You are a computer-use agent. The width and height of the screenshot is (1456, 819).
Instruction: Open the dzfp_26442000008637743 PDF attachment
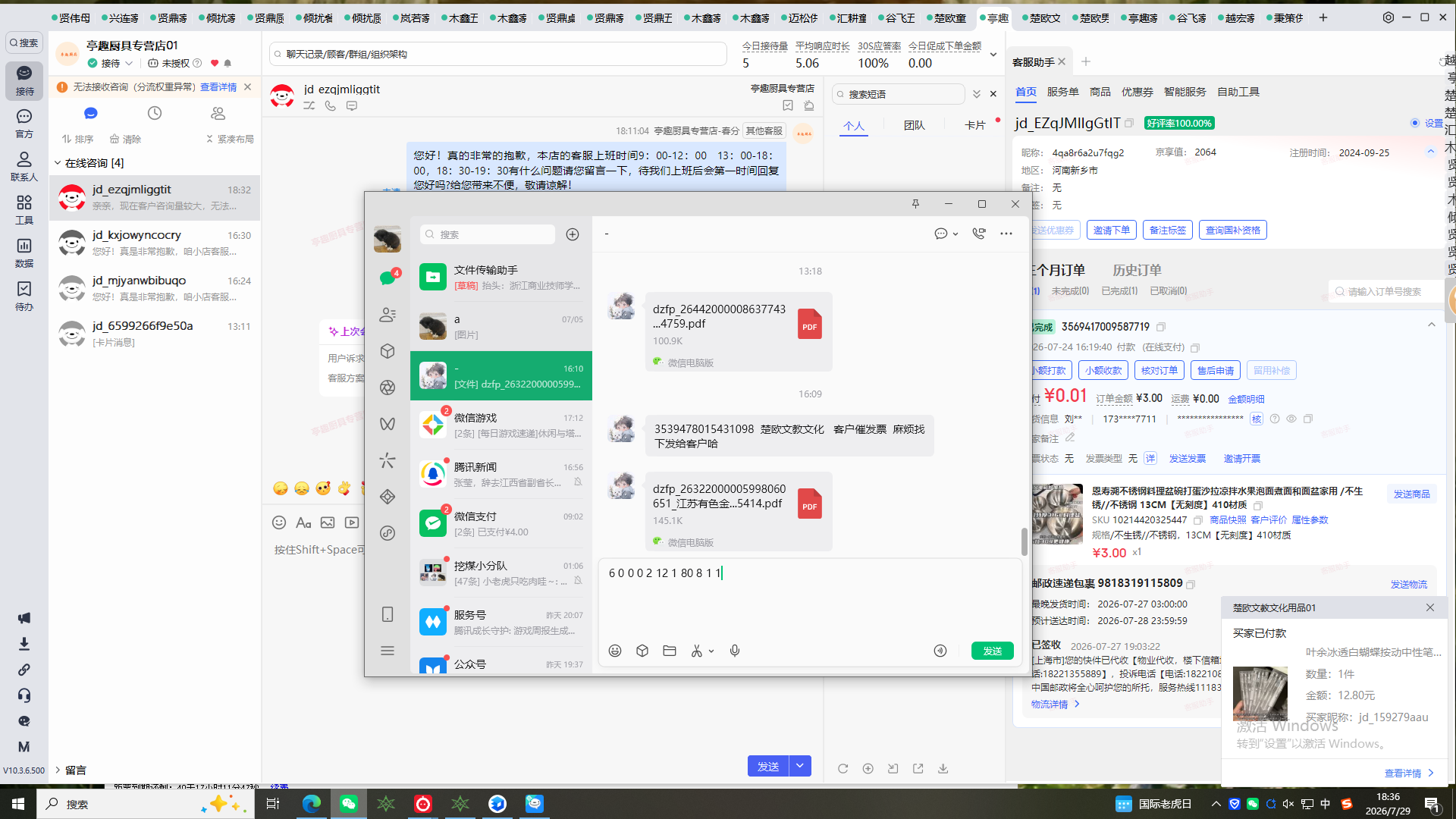click(x=739, y=331)
